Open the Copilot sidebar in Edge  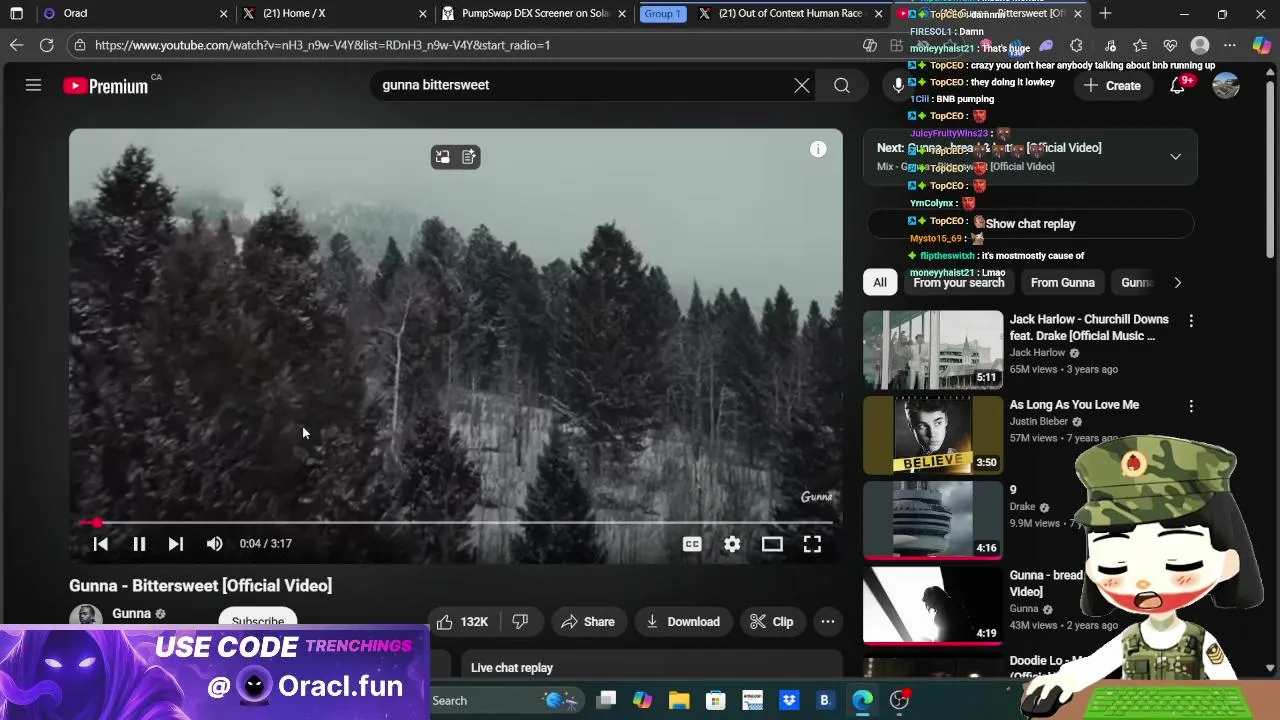point(1262,45)
